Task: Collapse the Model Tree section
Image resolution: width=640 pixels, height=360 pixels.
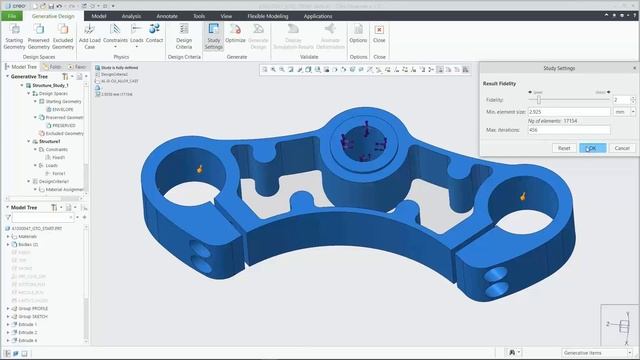Action: coord(7,207)
